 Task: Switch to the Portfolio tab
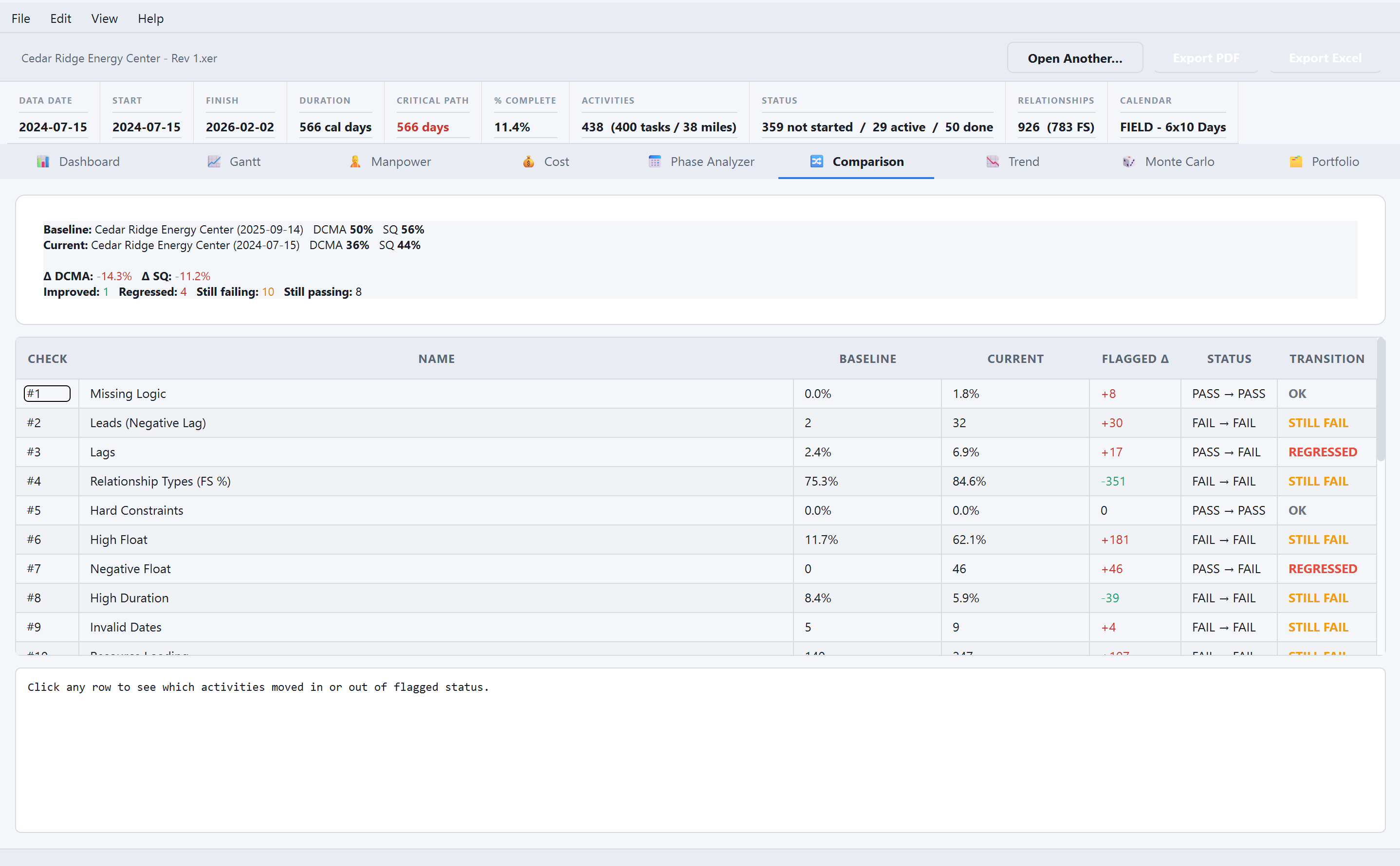tap(1324, 162)
